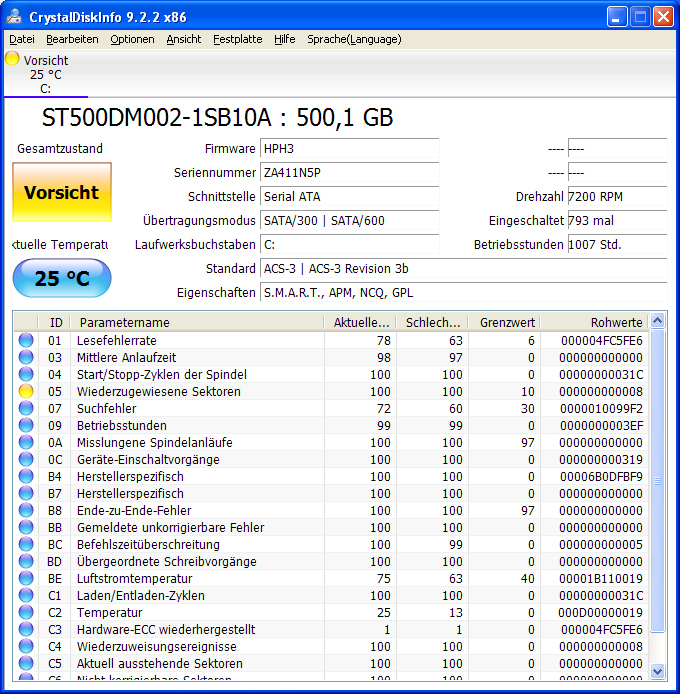The width and height of the screenshot is (680, 694).
Task: Click the status icon for Start/Stopp-Zyklen der Spindel
Action: tap(26, 374)
